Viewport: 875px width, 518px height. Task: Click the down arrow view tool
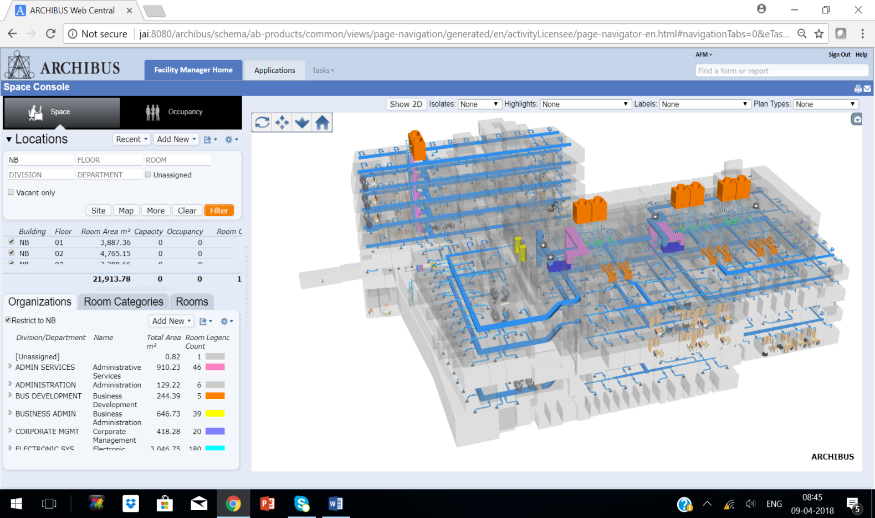[302, 122]
